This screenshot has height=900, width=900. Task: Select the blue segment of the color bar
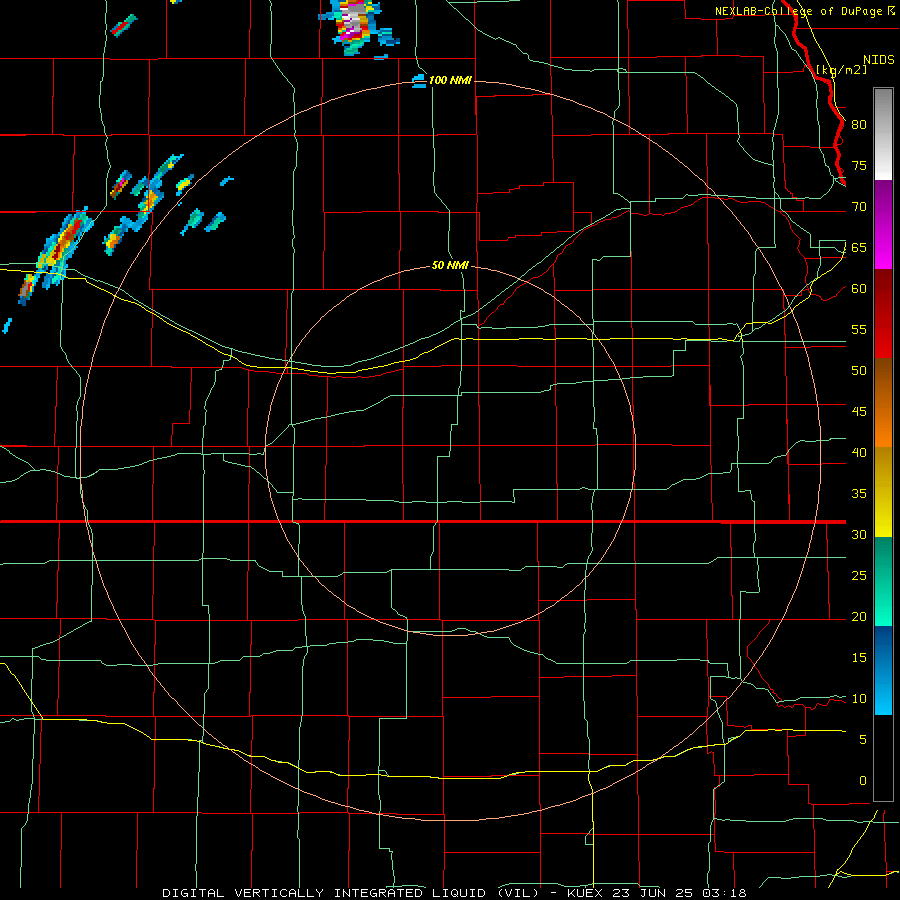(883, 670)
